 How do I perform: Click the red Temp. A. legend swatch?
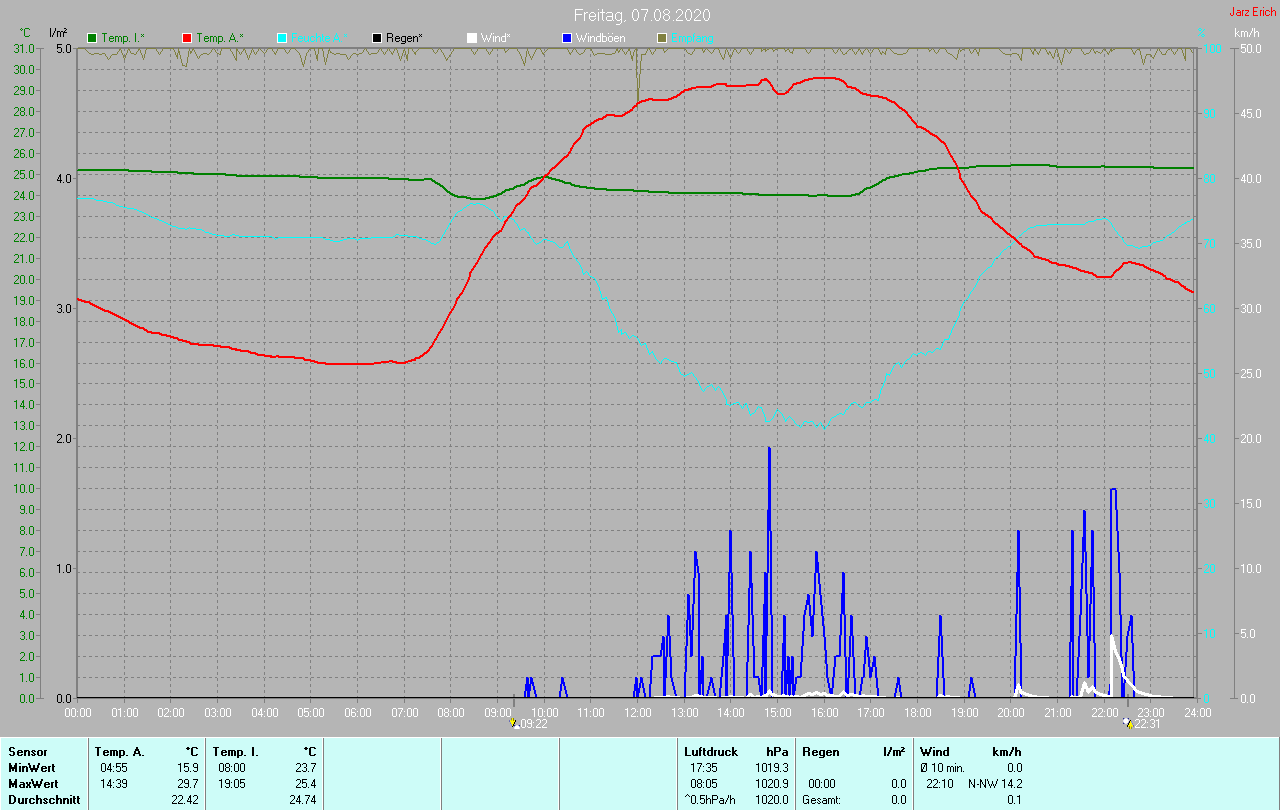pyautogui.click(x=187, y=38)
